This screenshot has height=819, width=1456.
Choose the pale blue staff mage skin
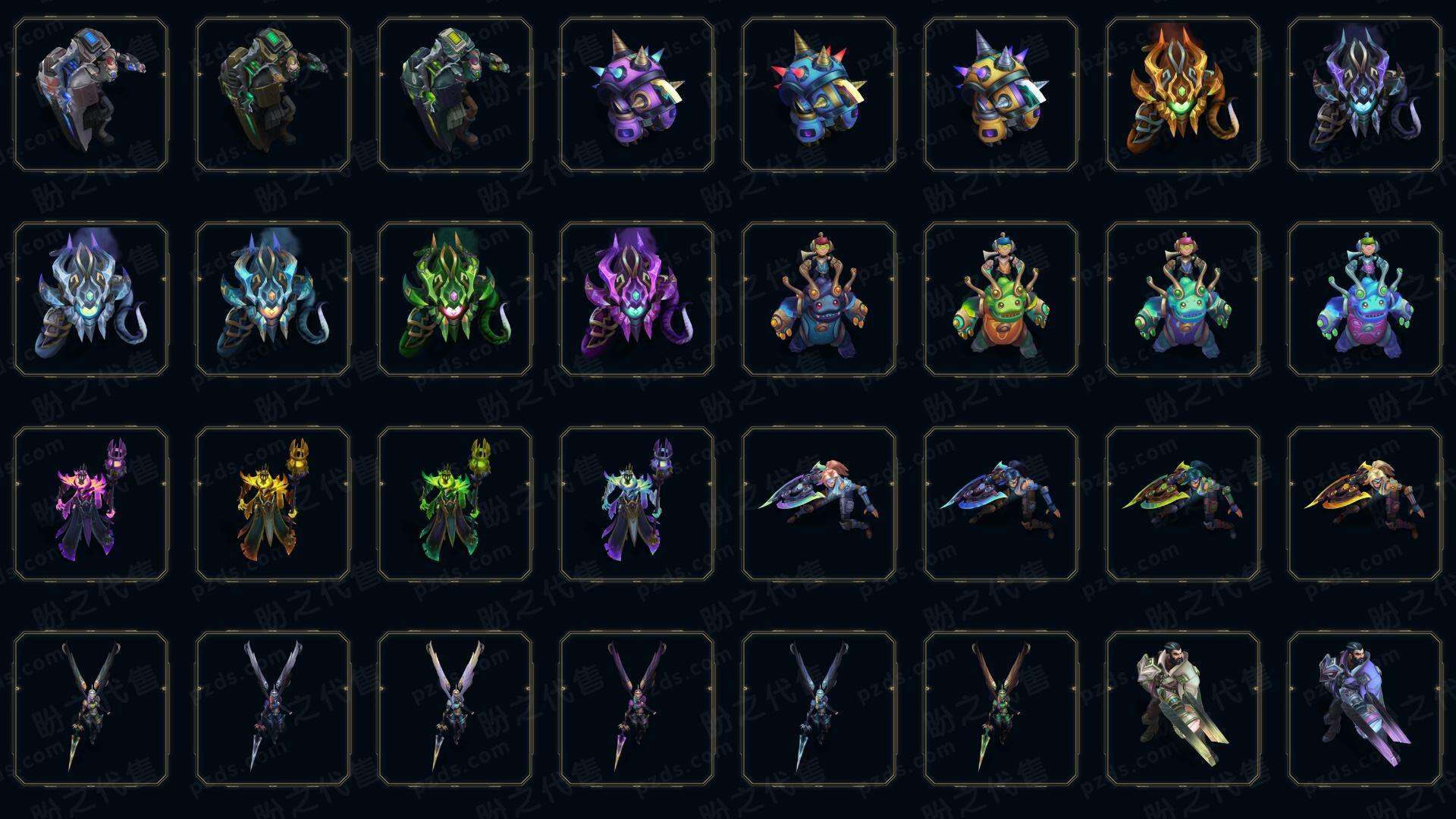[637, 504]
